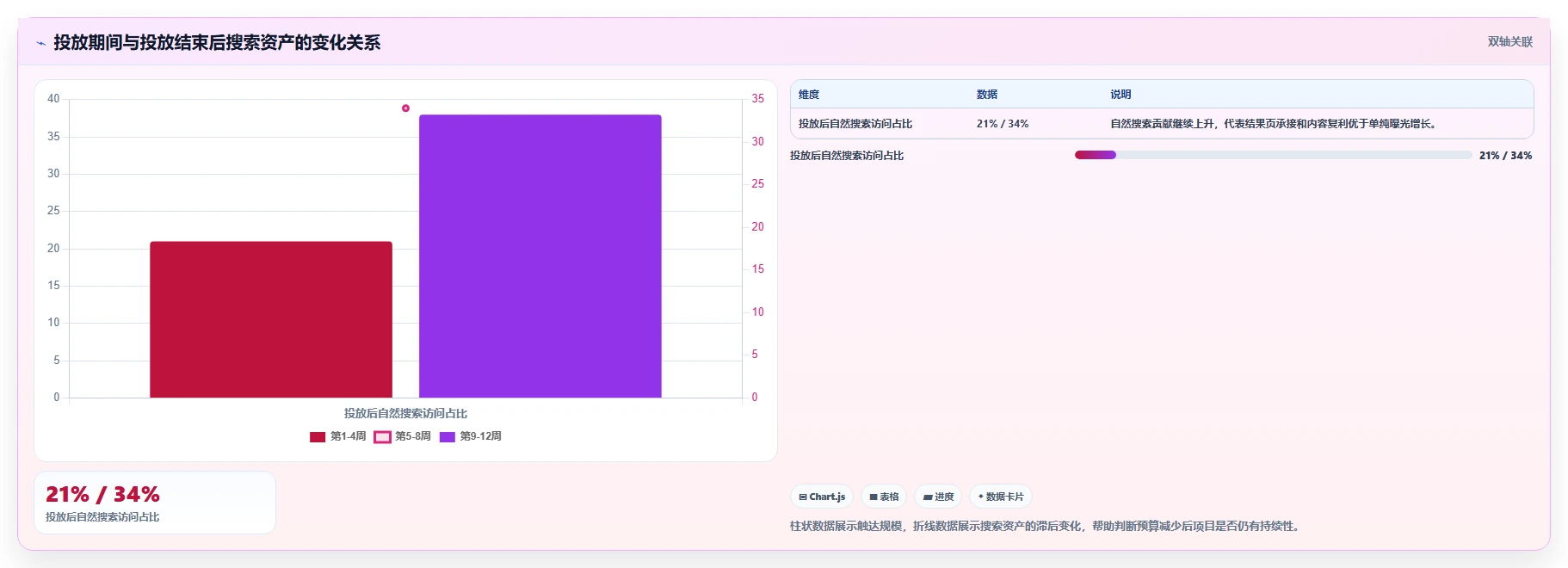
Task: Toggle the 第9-12周 legend series
Action: pos(470,436)
